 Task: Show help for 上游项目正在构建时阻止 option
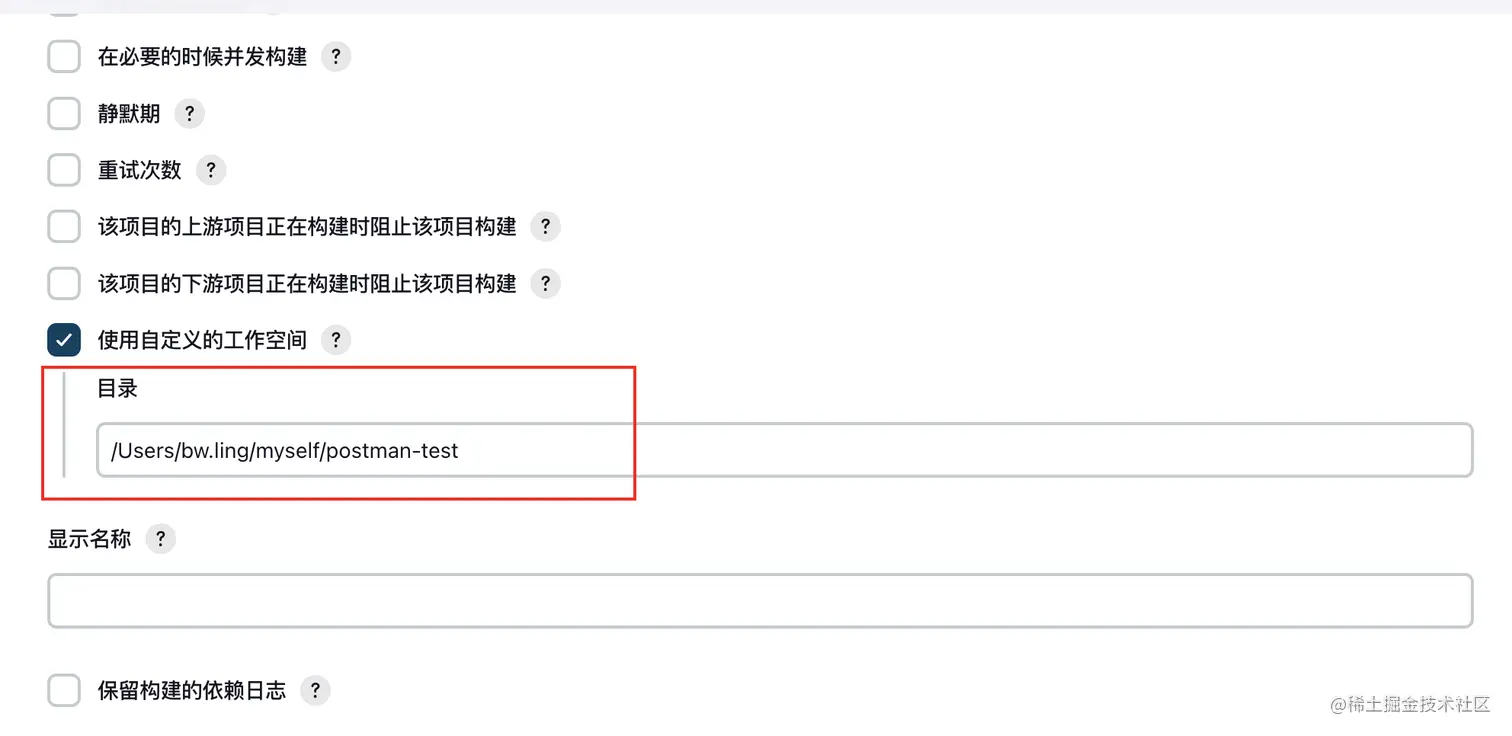(x=545, y=227)
